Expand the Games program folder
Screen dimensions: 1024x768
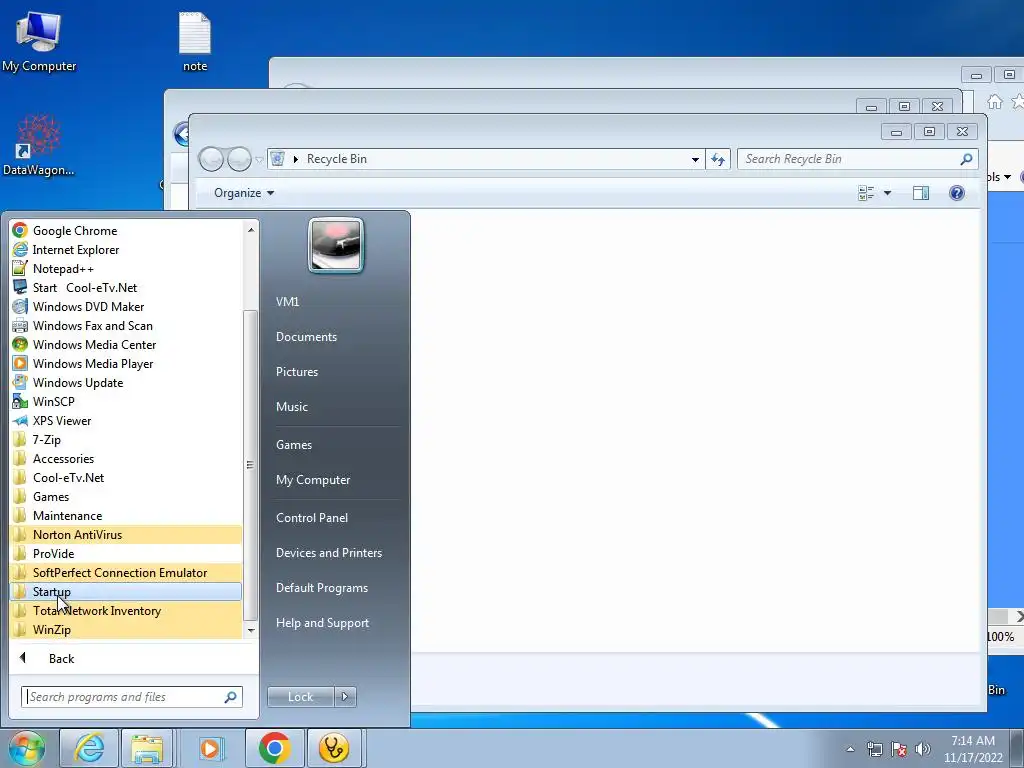pos(126,496)
